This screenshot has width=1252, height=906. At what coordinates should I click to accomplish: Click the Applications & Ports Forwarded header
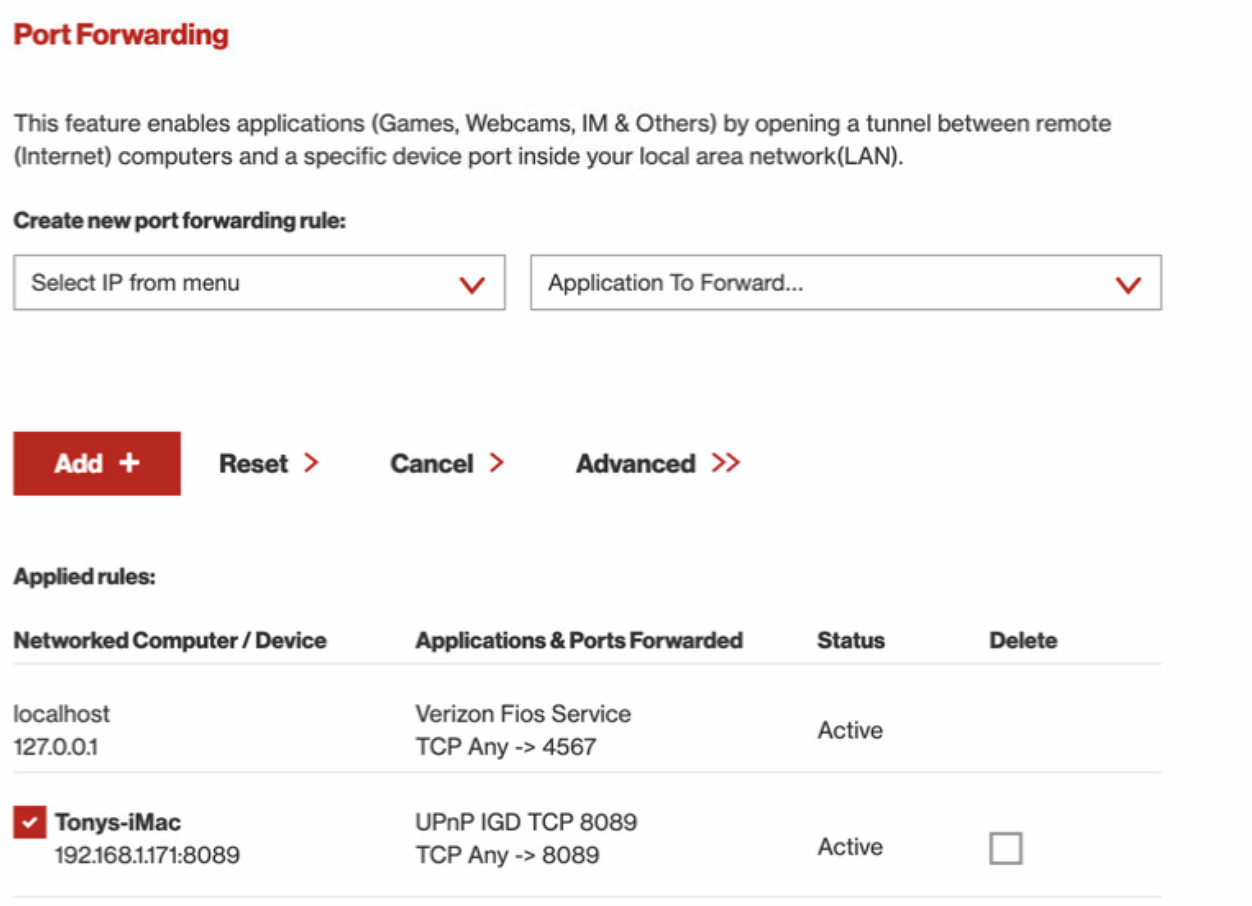(x=579, y=640)
